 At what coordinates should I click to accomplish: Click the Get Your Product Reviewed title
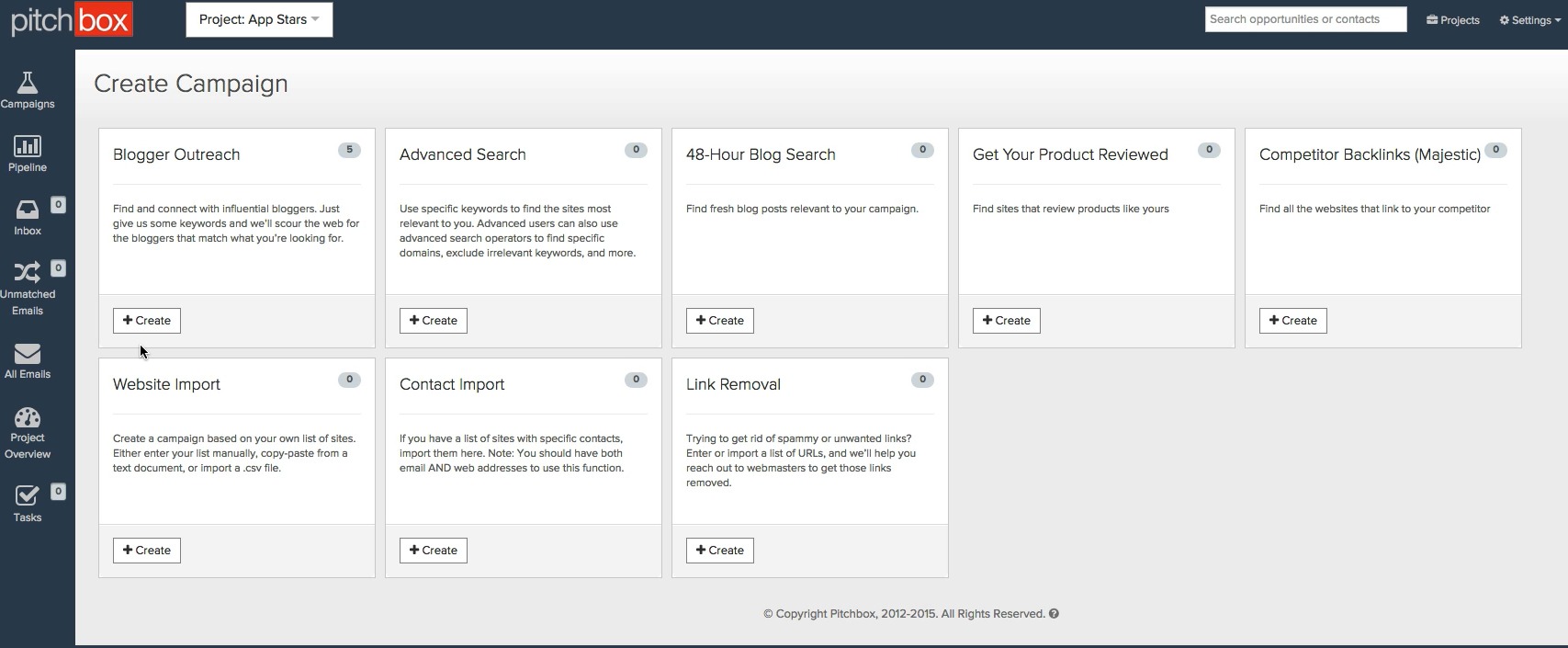(x=1070, y=154)
